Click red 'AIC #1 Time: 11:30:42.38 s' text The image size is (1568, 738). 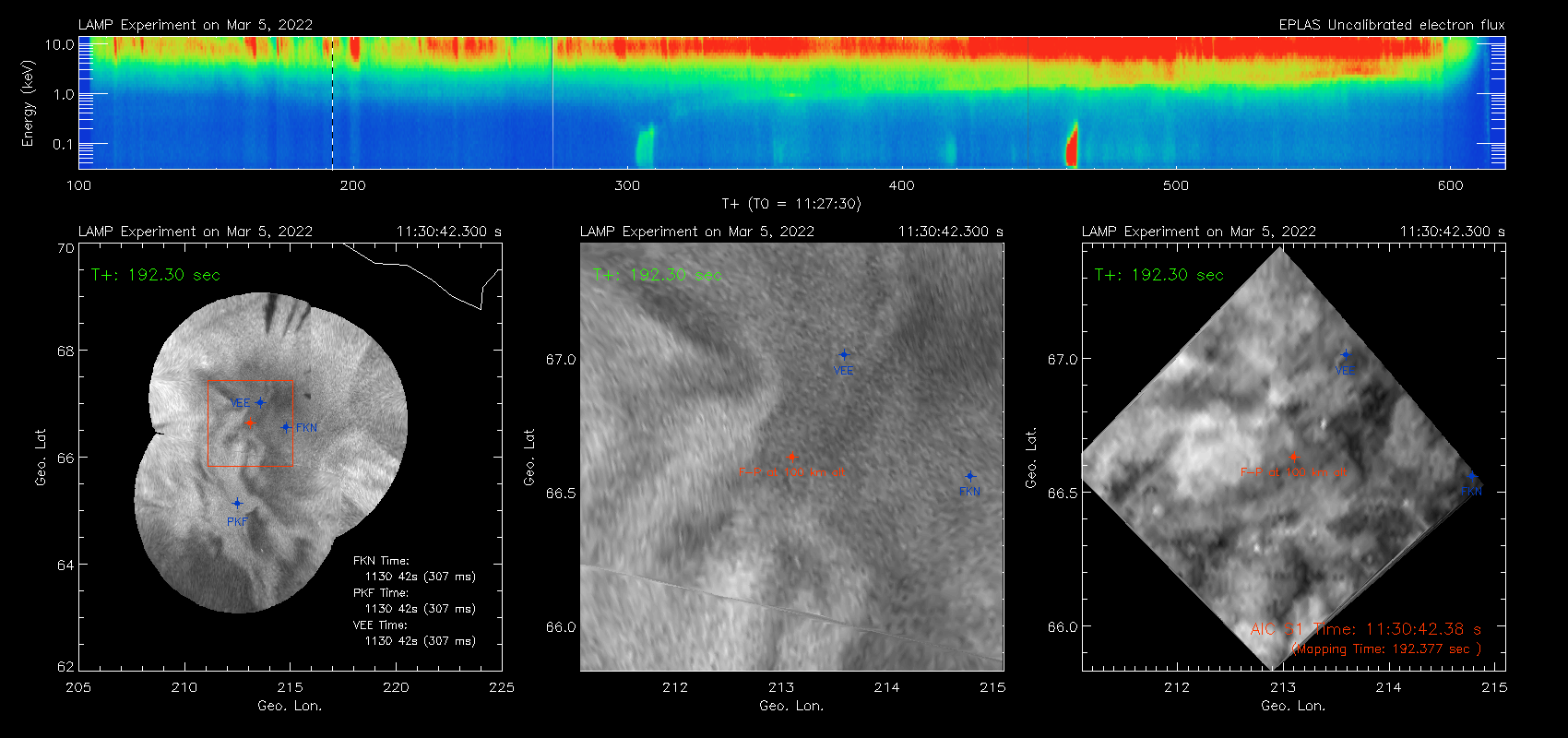tap(1366, 629)
